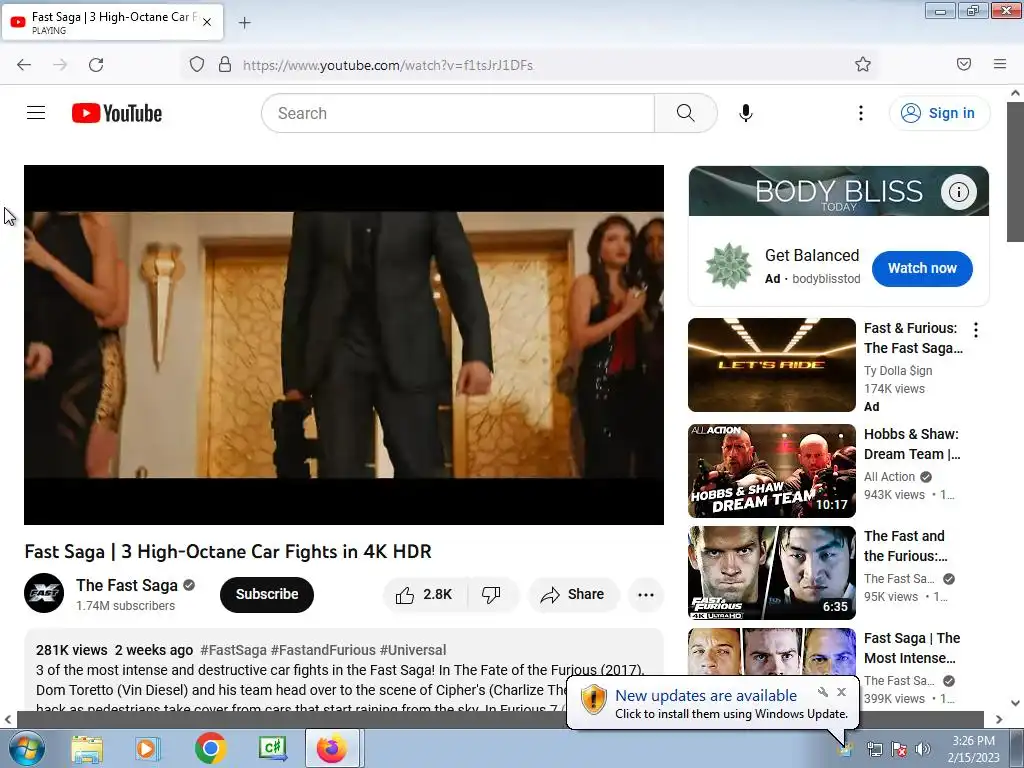1024x768 pixels.
Task: Open Hobbs & Shaw: Dream Team title
Action: pos(912,444)
